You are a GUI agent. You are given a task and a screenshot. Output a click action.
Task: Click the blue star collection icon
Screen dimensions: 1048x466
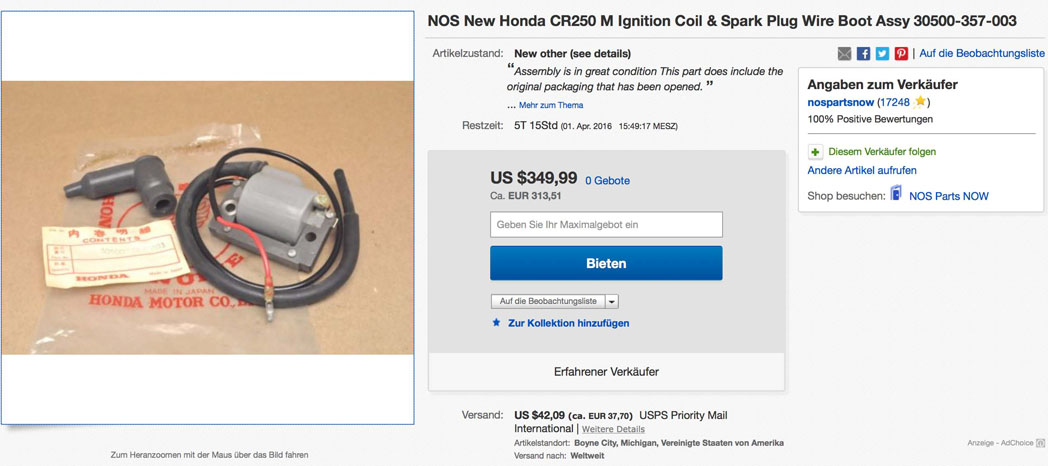pyautogui.click(x=496, y=323)
